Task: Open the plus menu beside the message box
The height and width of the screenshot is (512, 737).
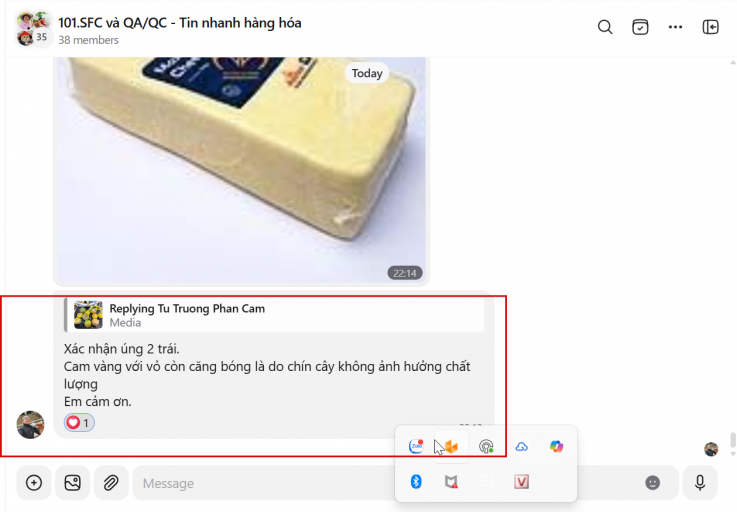Action: (x=34, y=483)
